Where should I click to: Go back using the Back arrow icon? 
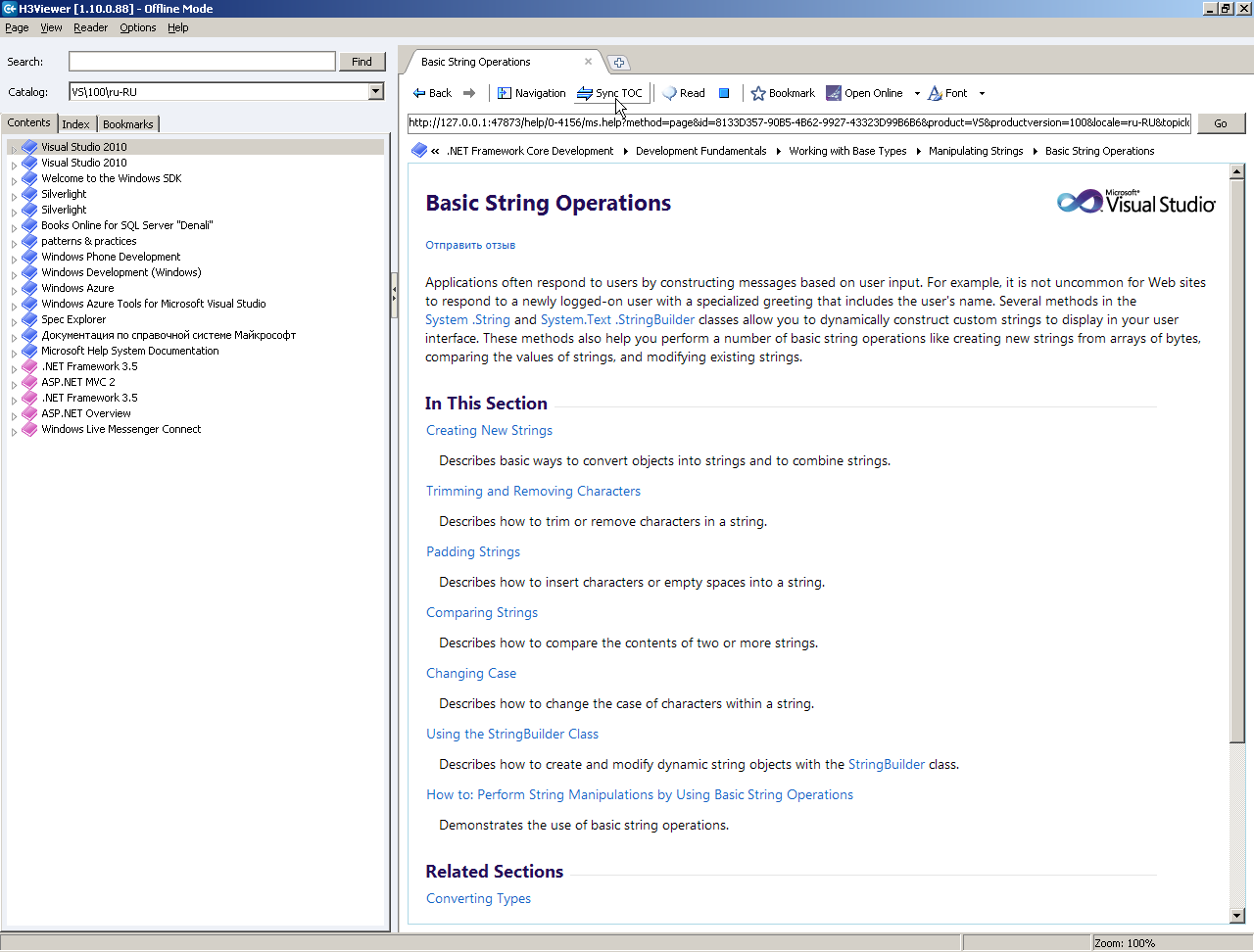(x=419, y=93)
